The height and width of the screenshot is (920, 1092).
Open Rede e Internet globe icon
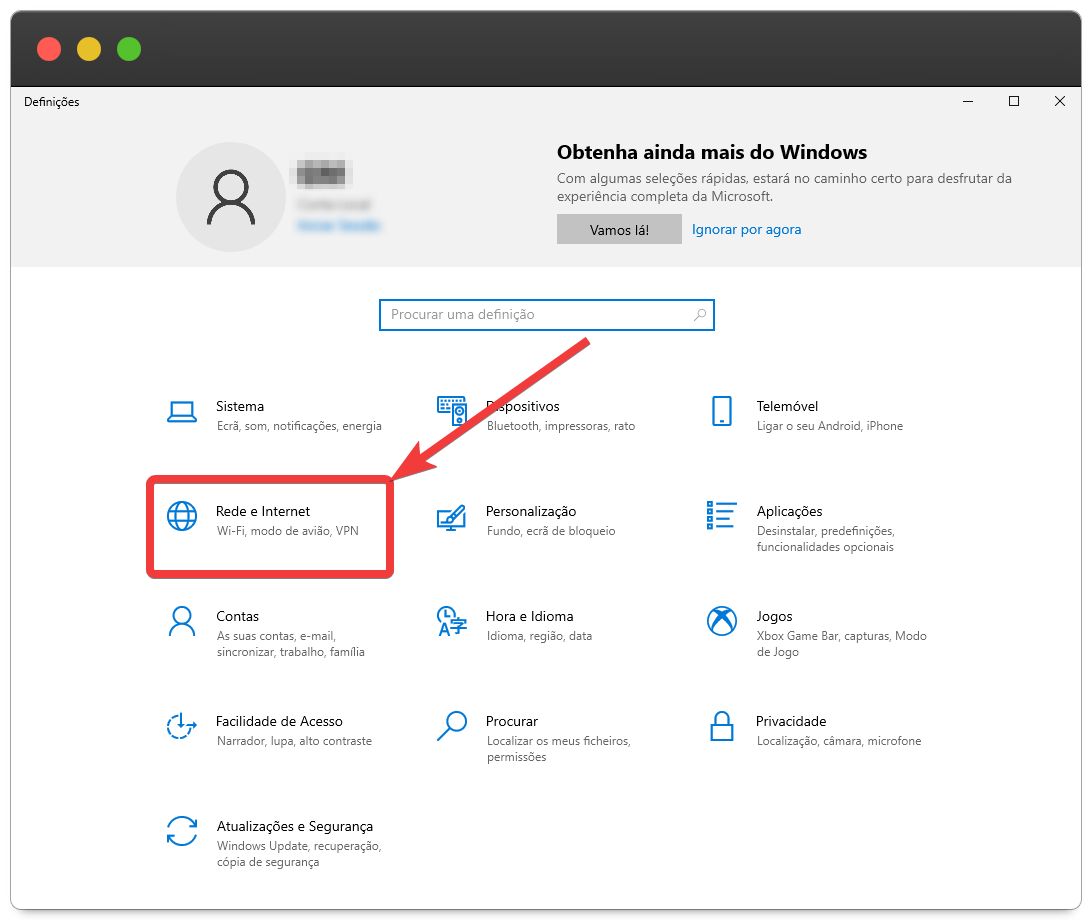pyautogui.click(x=182, y=516)
